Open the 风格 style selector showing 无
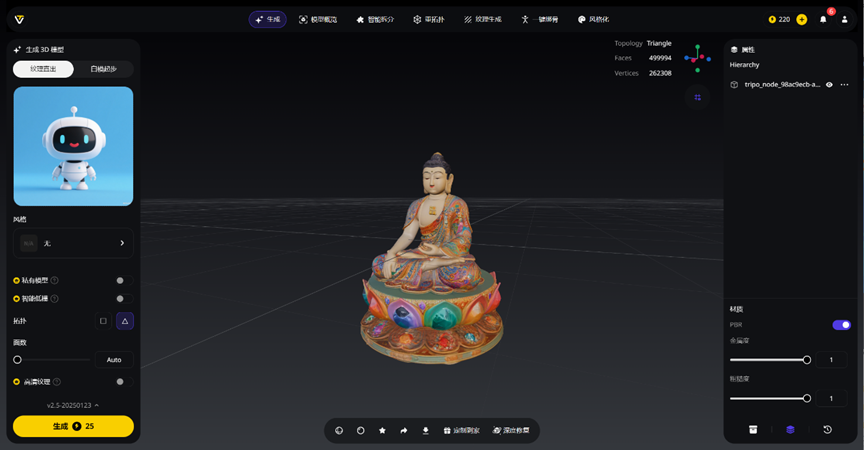 [x=73, y=243]
